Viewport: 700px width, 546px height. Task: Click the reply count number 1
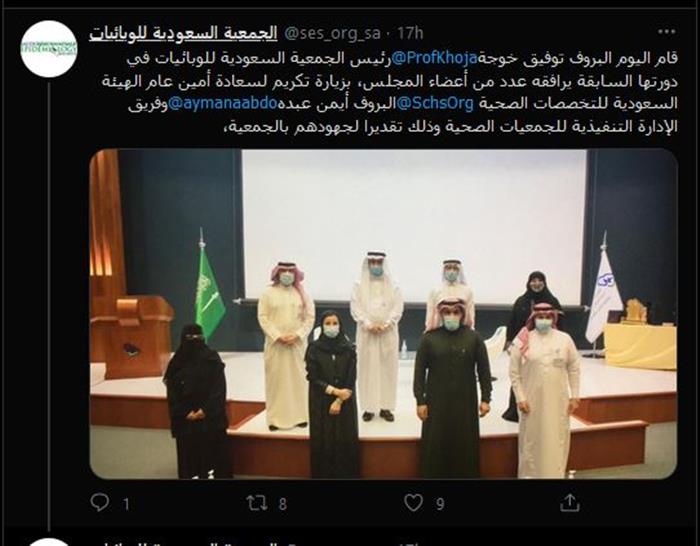(x=127, y=504)
